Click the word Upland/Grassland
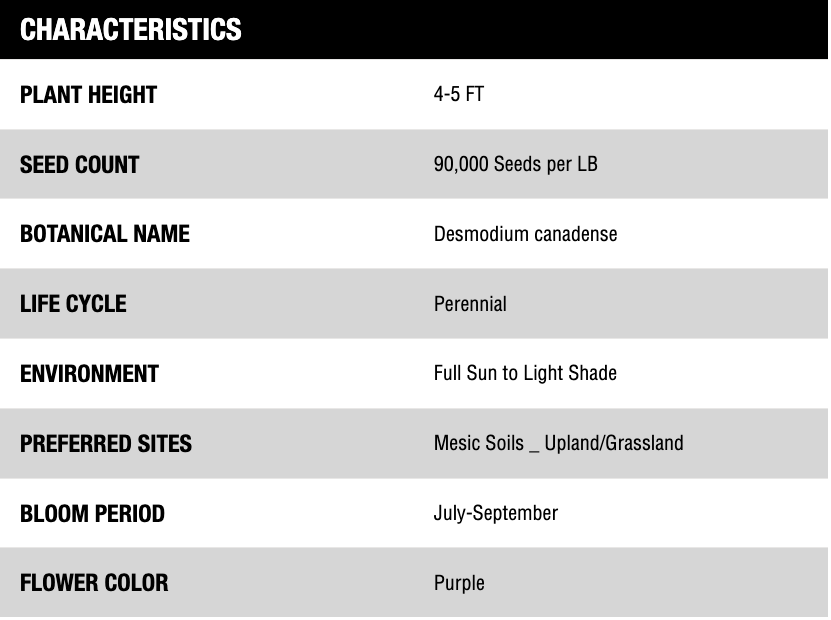This screenshot has height=620, width=831. [614, 443]
